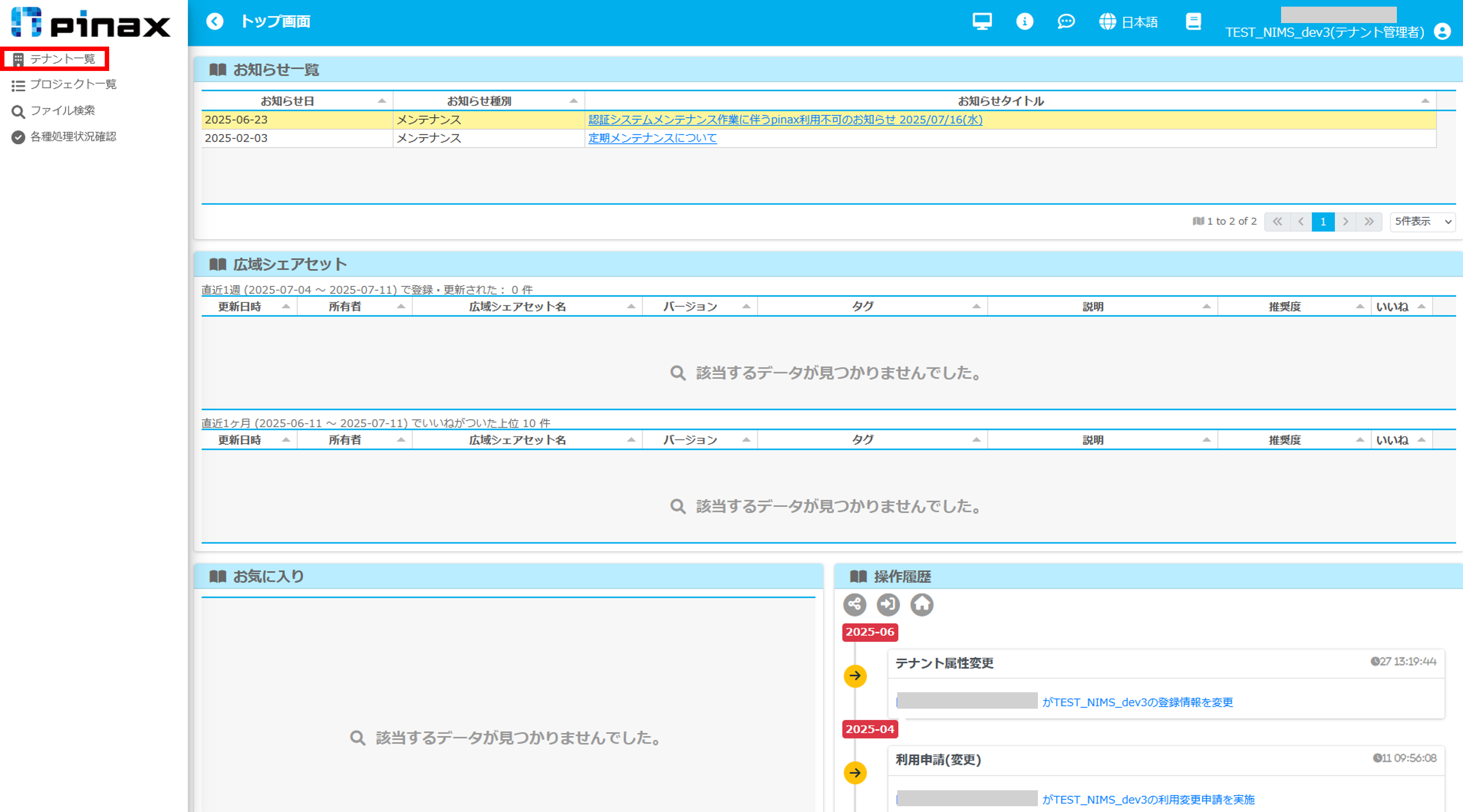Click the back arrow icon beside トップ画面

pos(215,22)
